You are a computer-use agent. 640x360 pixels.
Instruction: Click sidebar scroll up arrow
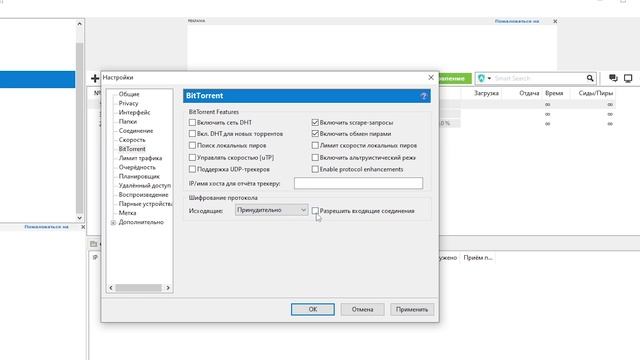80,24
